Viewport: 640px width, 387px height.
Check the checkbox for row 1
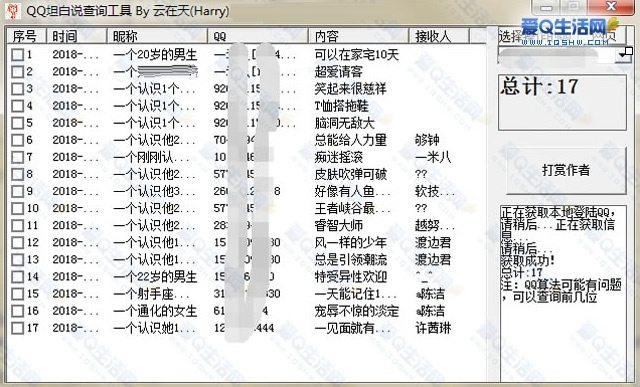point(18,55)
